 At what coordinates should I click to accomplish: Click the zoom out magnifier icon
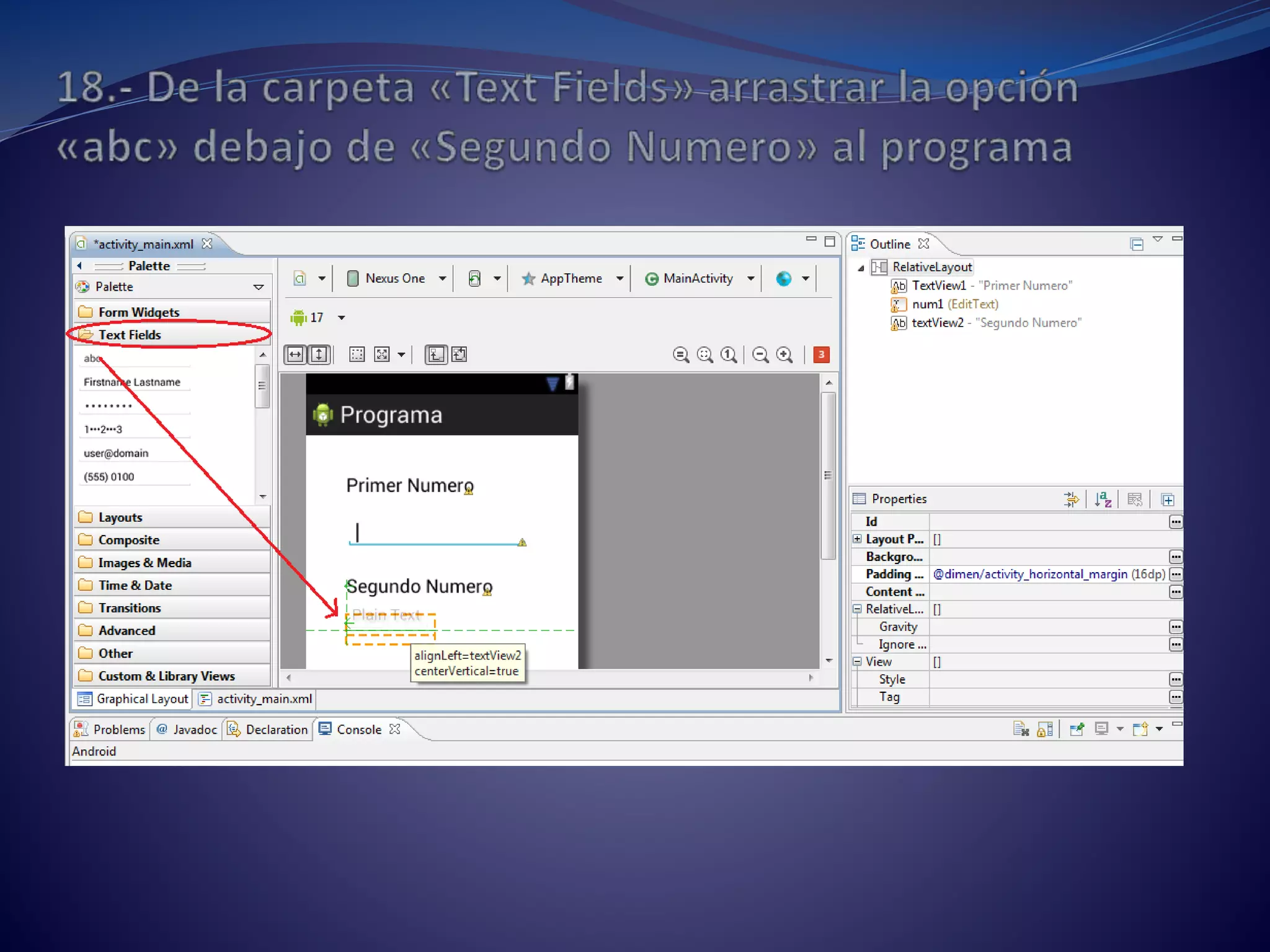pyautogui.click(x=760, y=355)
